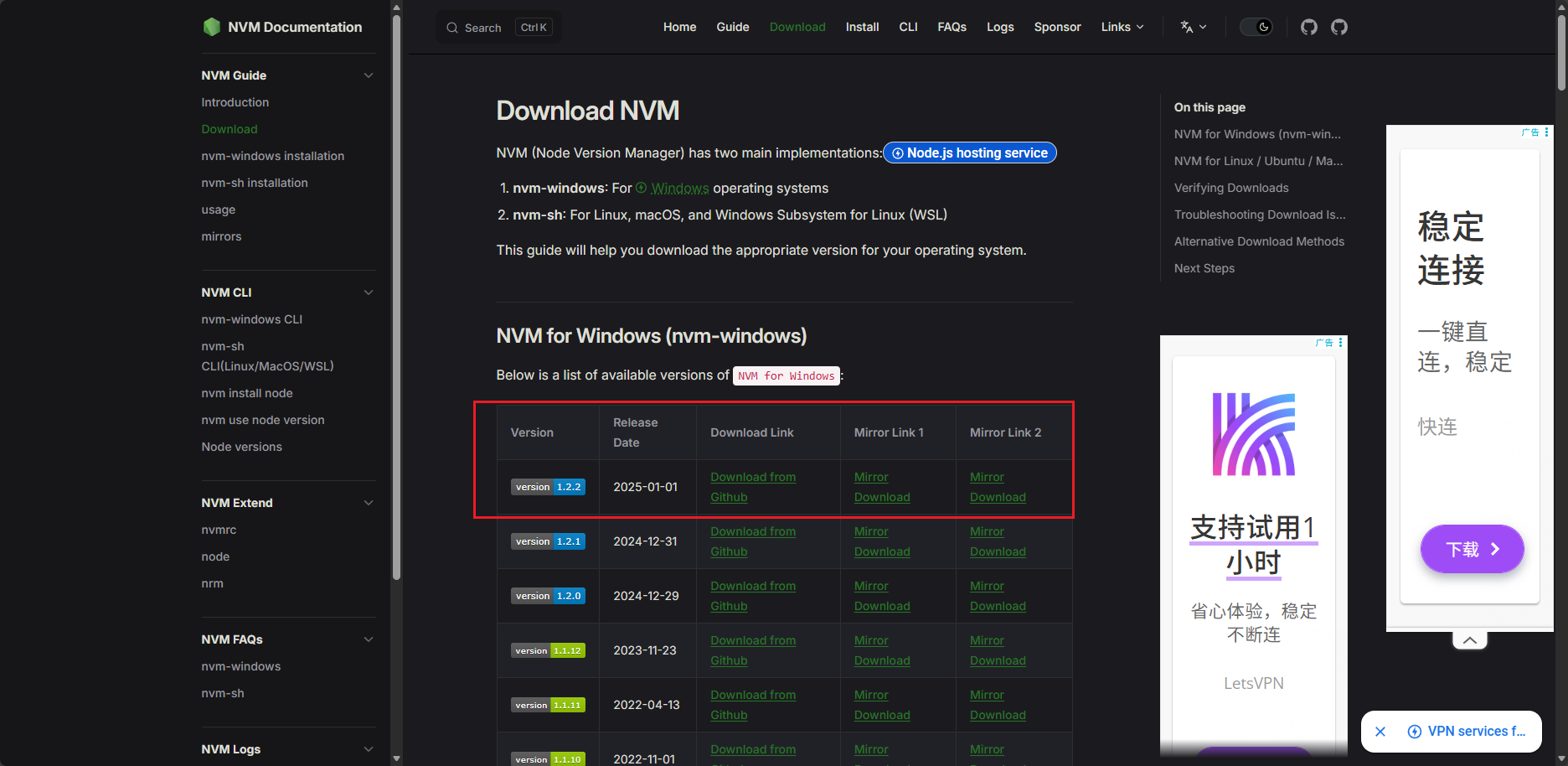Jump to NVM for Linux section
Screen dimensions: 1568x766
click(1258, 161)
